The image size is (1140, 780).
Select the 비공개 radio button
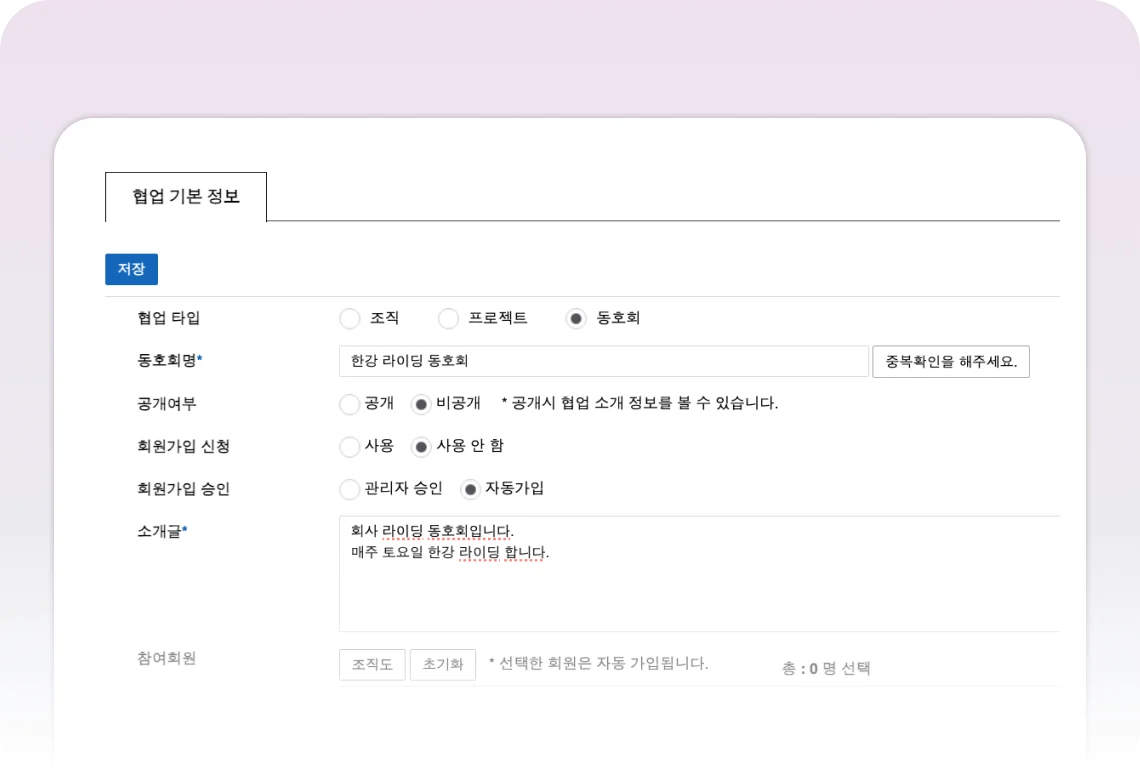click(421, 404)
